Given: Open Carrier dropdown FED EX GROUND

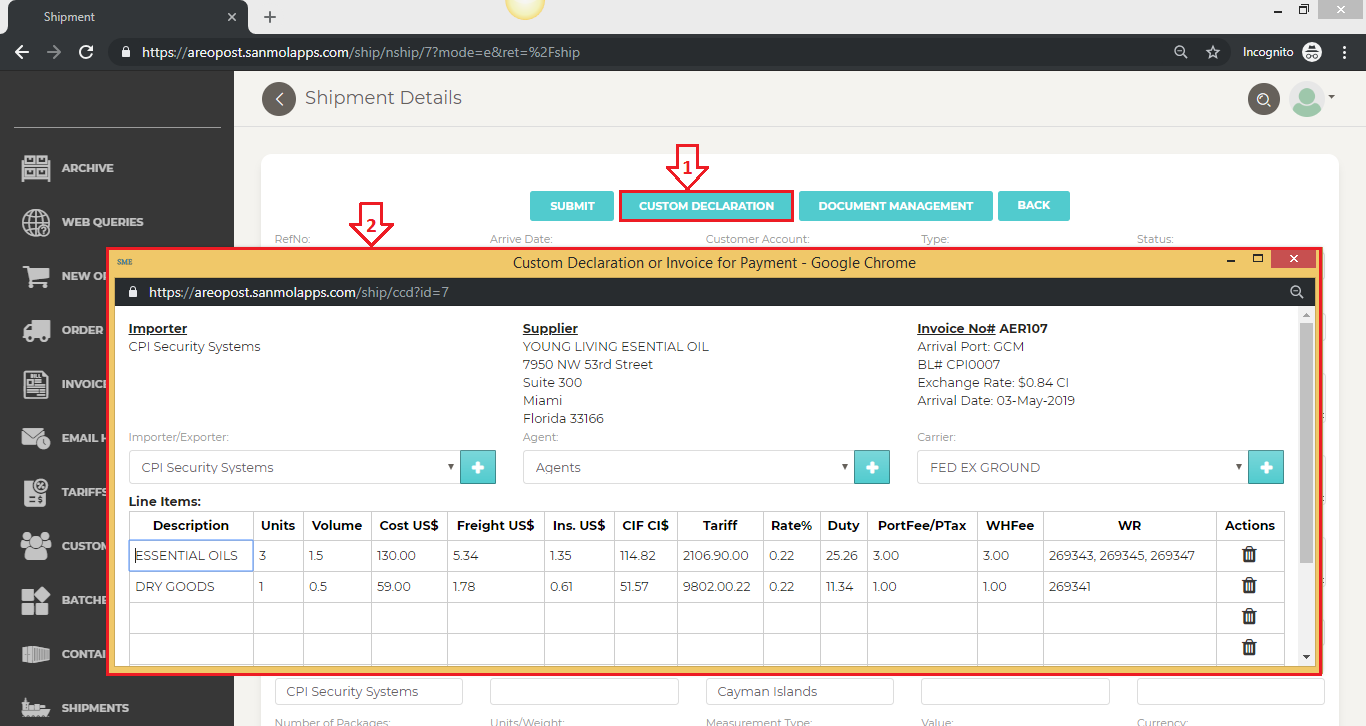Looking at the screenshot, I should coord(1082,467).
